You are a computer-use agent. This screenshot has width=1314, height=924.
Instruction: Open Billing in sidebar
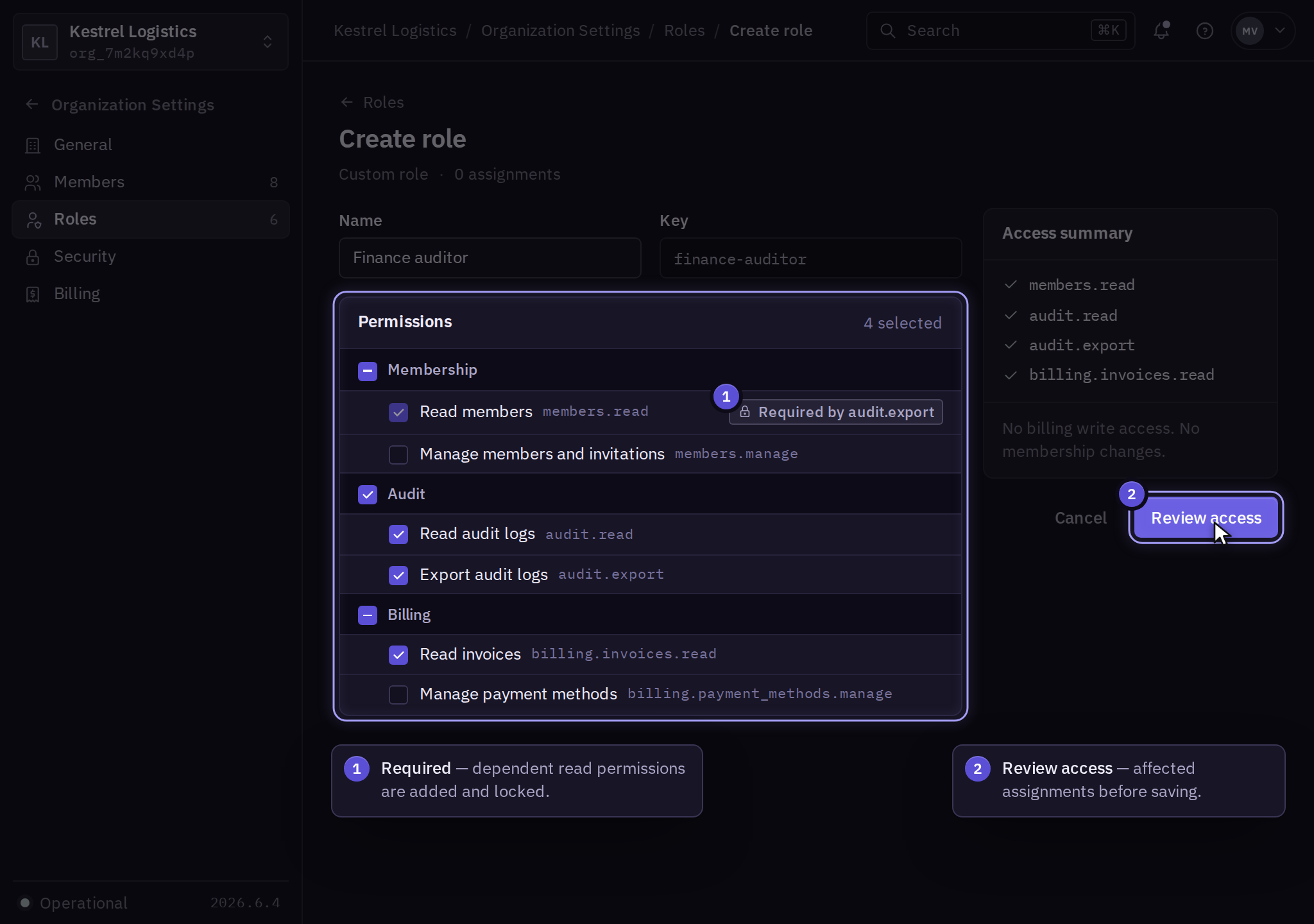click(151, 294)
